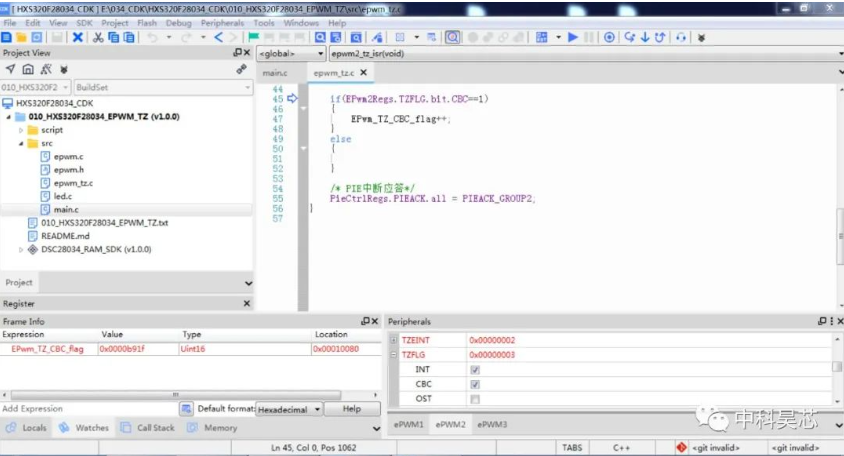Click the bug icon at toolbar end
844x456 pixels.
coord(701,38)
